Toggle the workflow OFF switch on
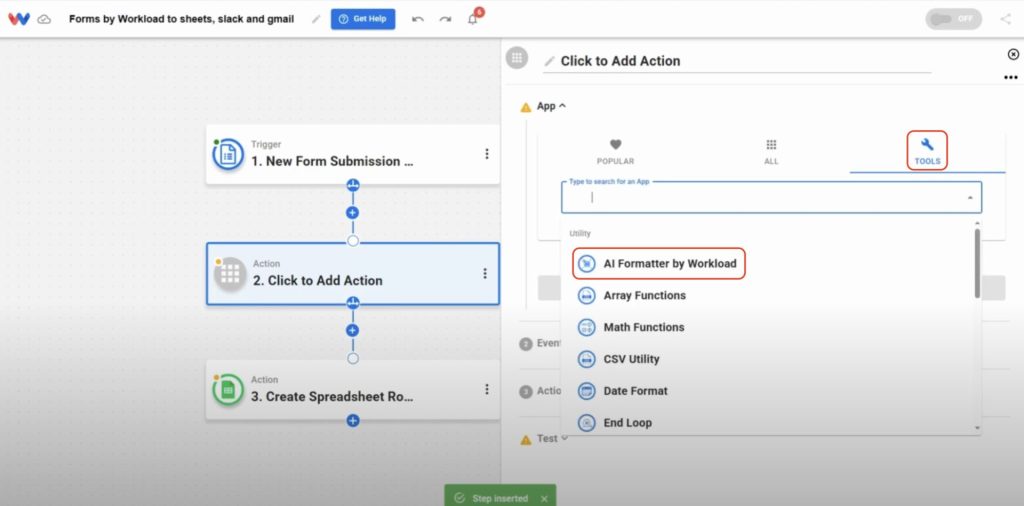 click(x=953, y=19)
